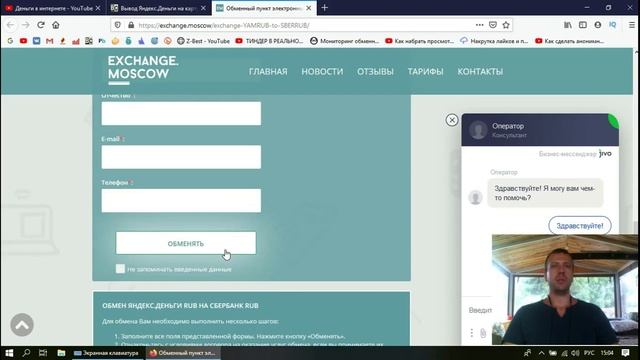Close the Jivo chat widget

(x=452, y=120)
